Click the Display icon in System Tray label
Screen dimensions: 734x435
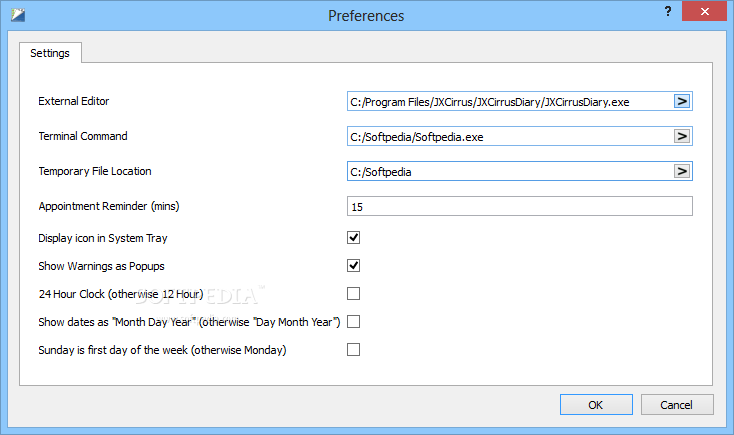tap(103, 238)
